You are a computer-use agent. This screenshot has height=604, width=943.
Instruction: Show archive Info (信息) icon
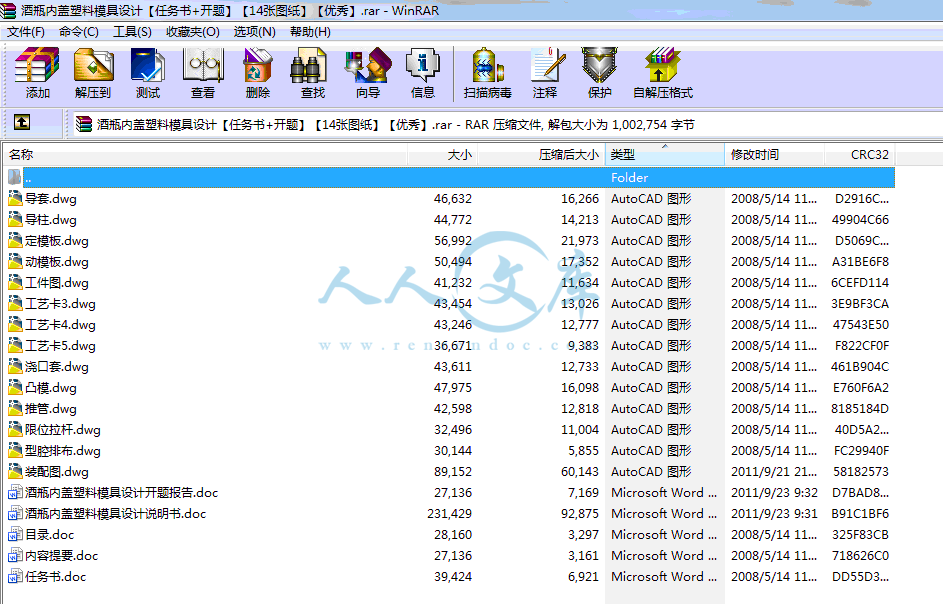423,65
